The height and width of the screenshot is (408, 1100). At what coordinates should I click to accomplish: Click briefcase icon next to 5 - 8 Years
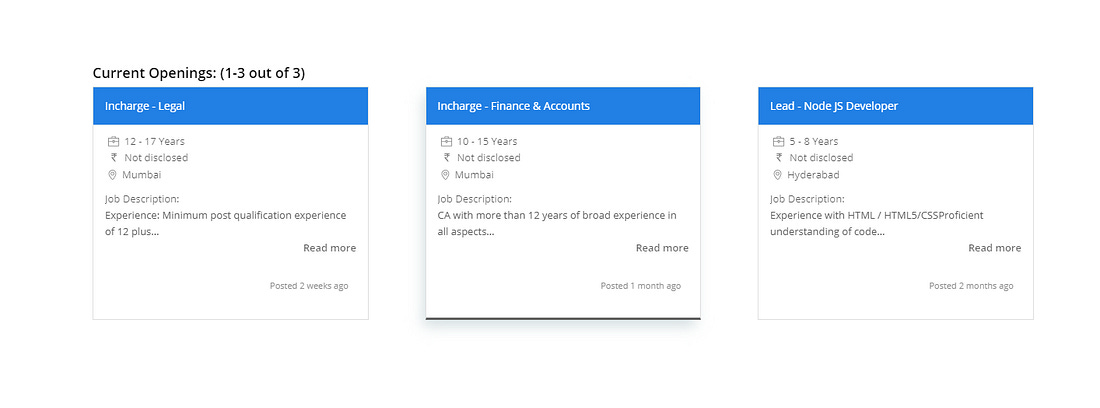(778, 142)
